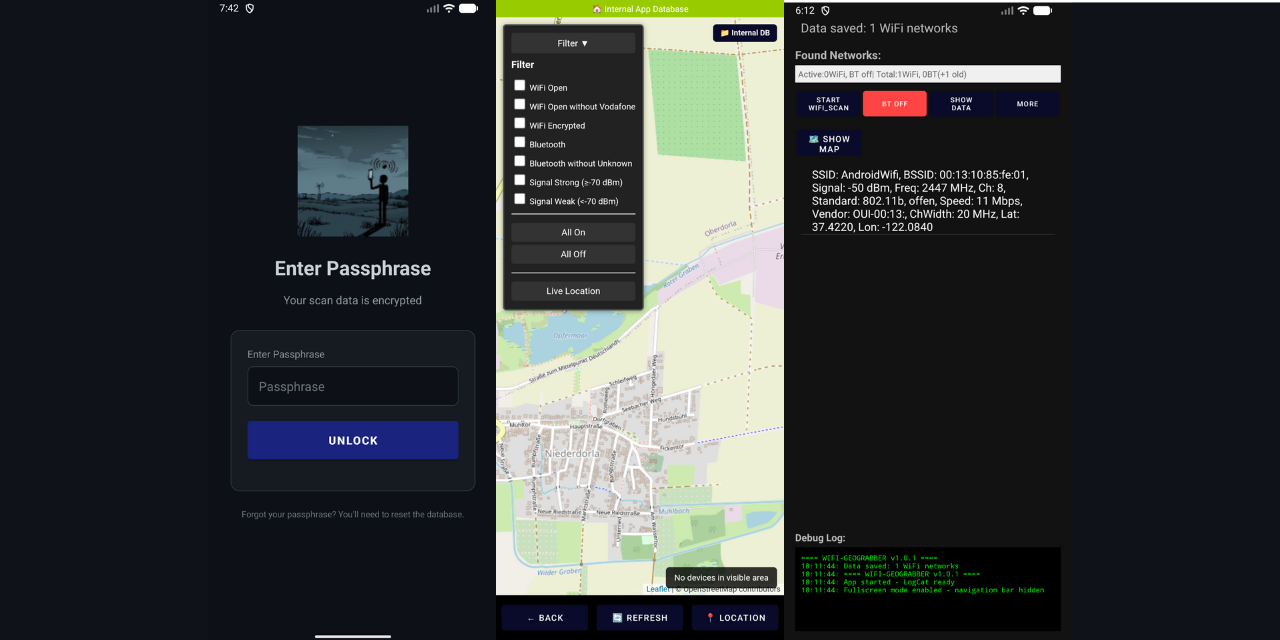Tap the Back arrow button
The width and height of the screenshot is (1280, 640).
click(545, 618)
